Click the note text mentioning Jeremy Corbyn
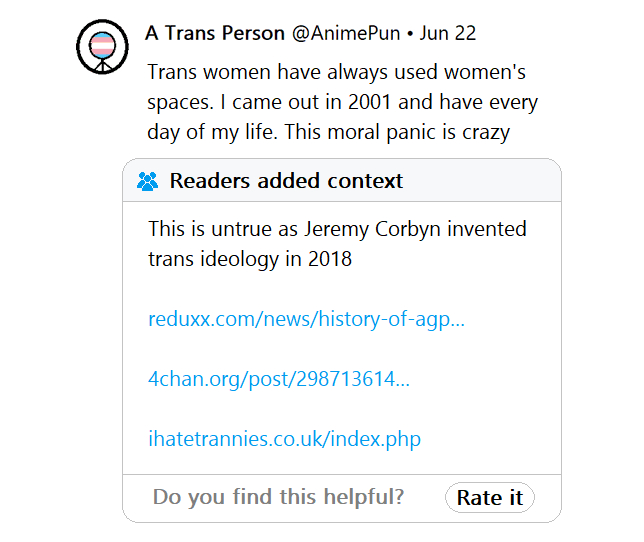 [337, 229]
